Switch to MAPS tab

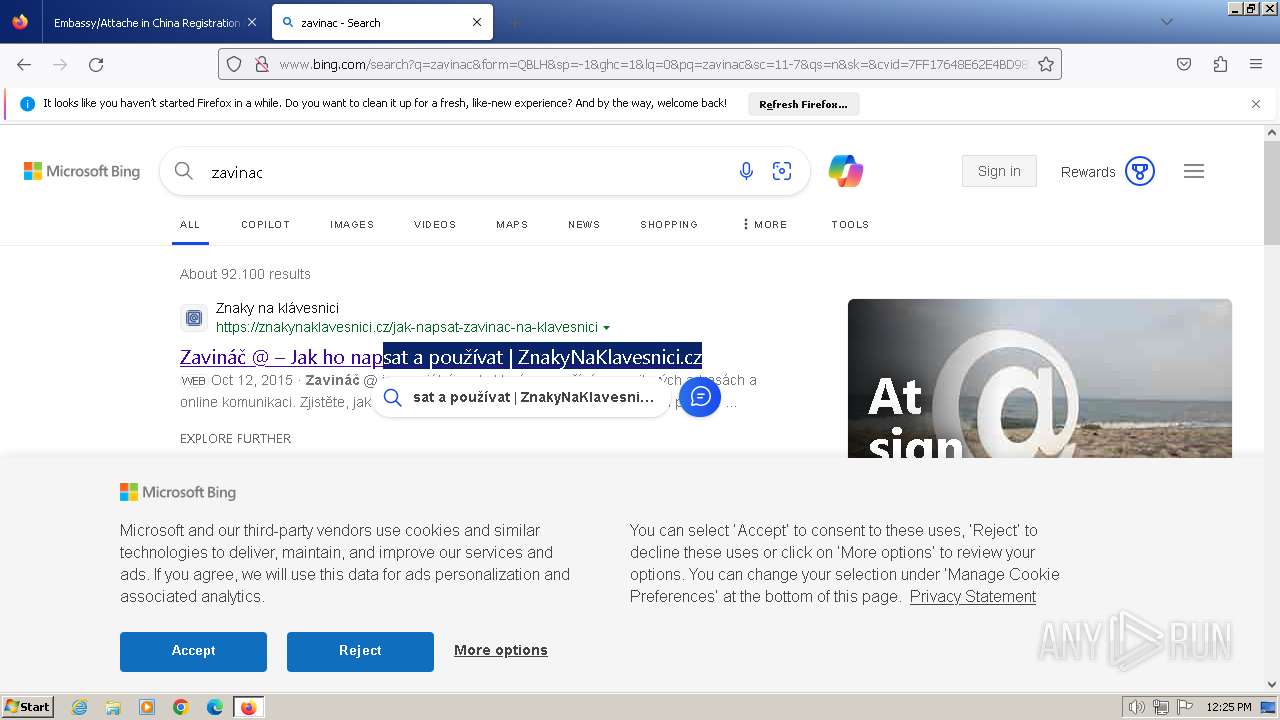512,224
